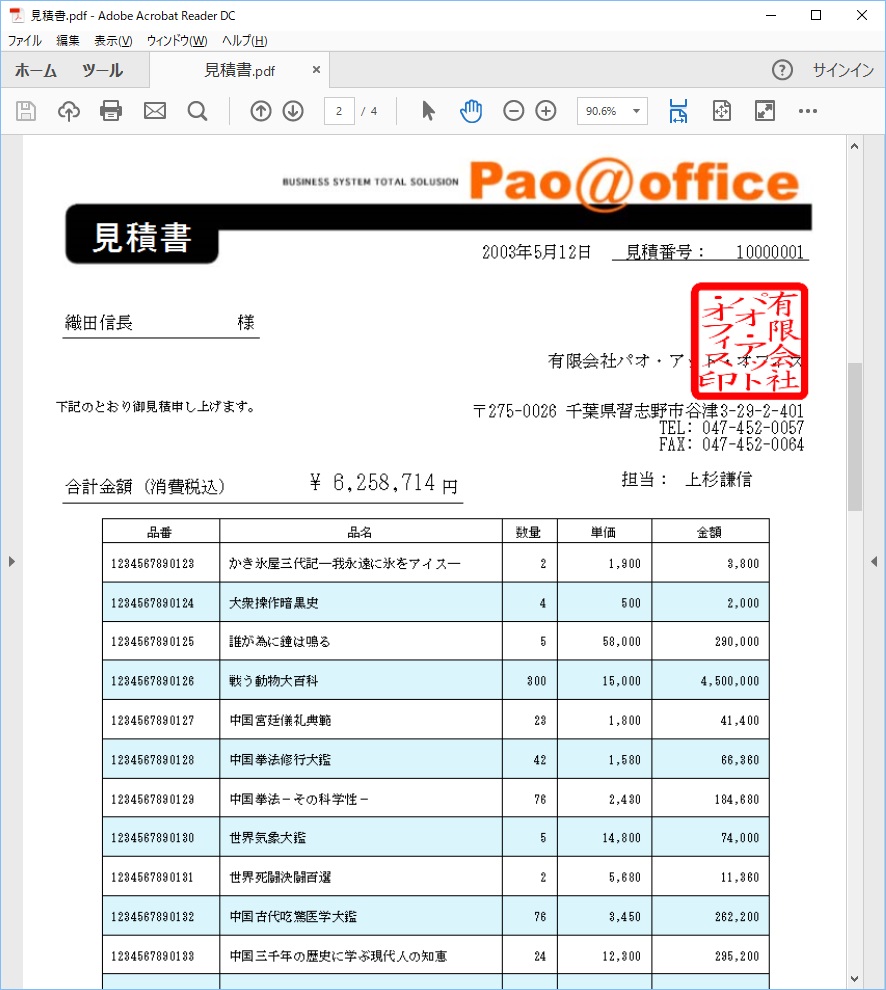Open the 表示(V) menu

point(113,41)
